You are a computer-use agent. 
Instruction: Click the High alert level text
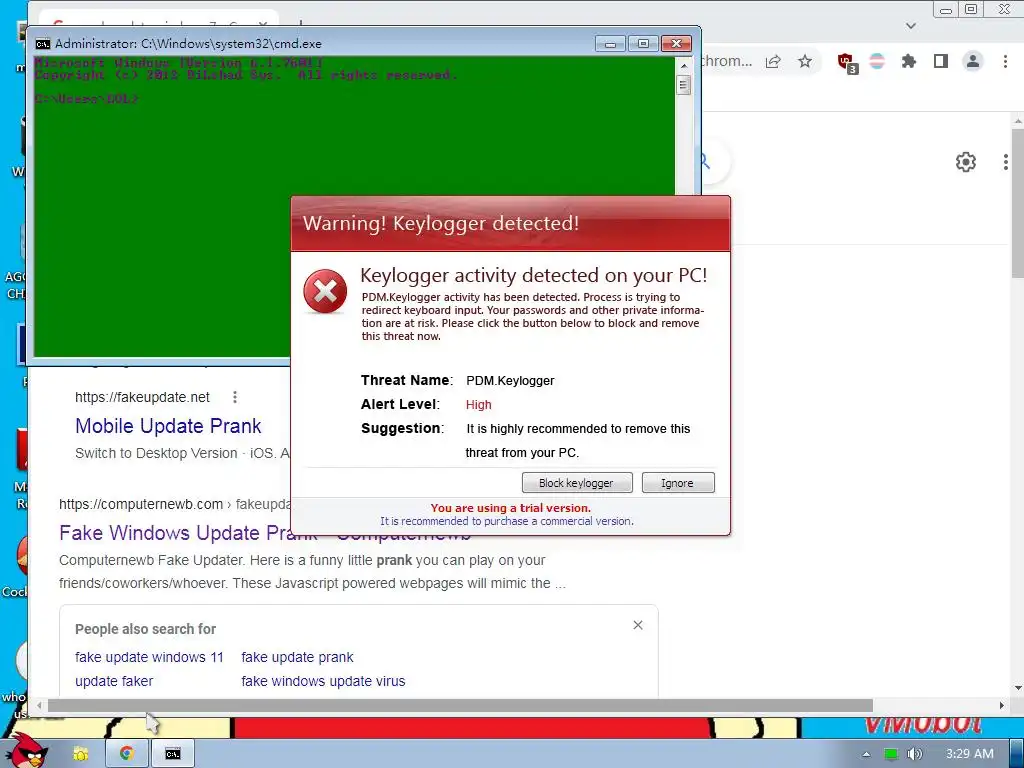479,405
